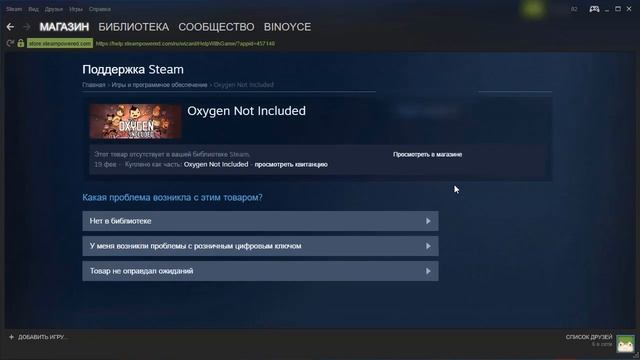Open the Друзья menu
Screen dimensions: 640x360
click(x=54, y=9)
